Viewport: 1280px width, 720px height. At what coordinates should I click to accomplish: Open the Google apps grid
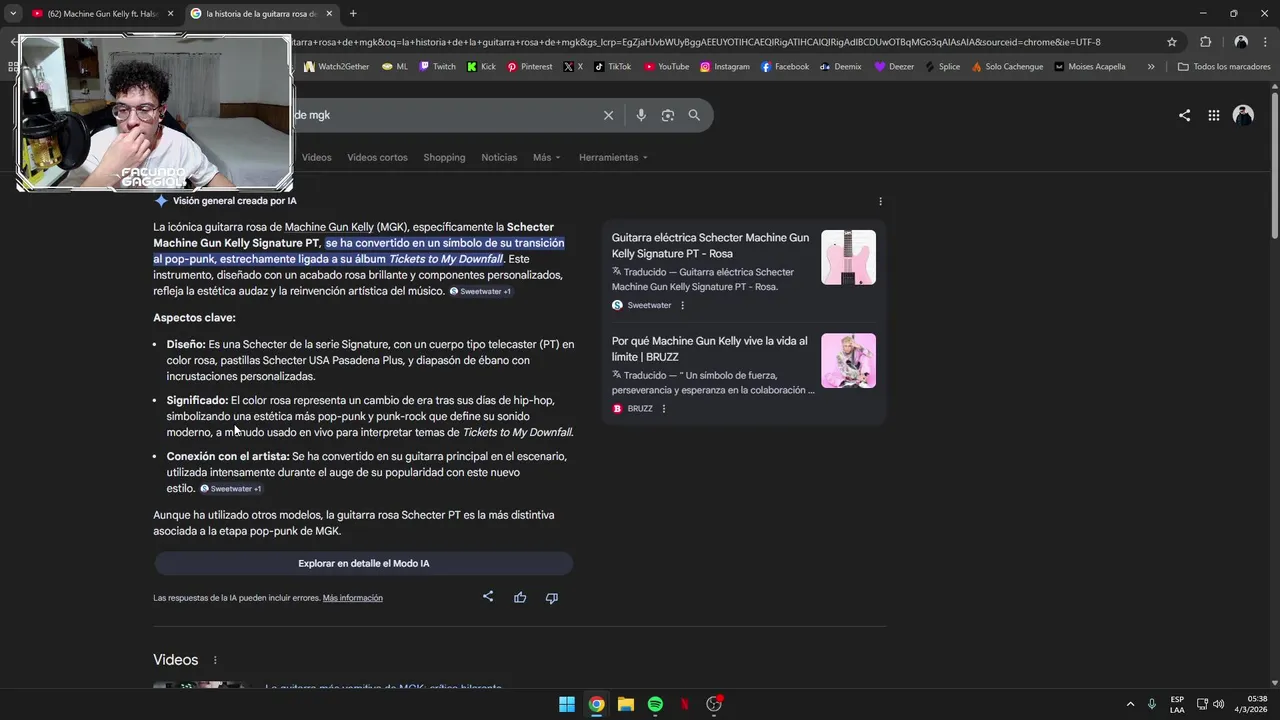coord(1214,115)
